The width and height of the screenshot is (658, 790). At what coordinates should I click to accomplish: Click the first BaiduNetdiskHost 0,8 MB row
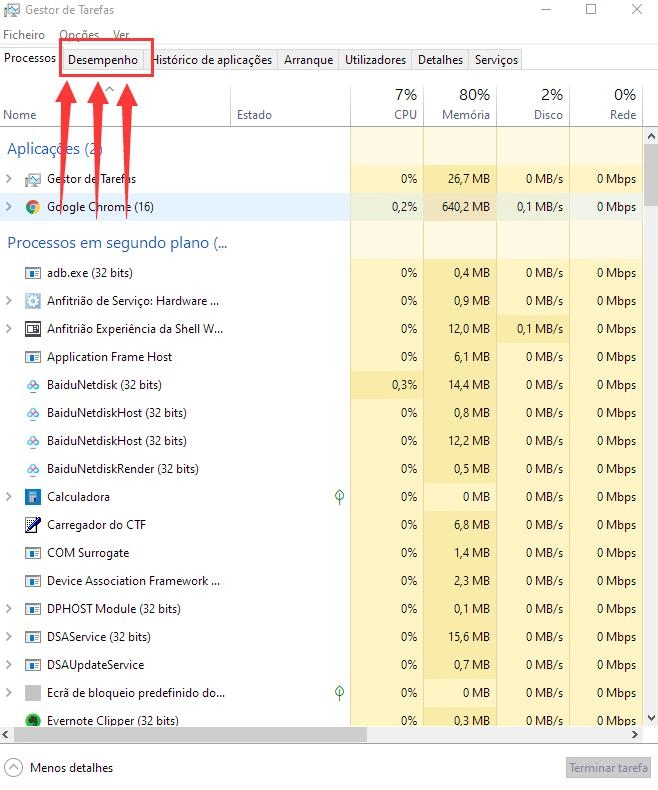[321, 413]
